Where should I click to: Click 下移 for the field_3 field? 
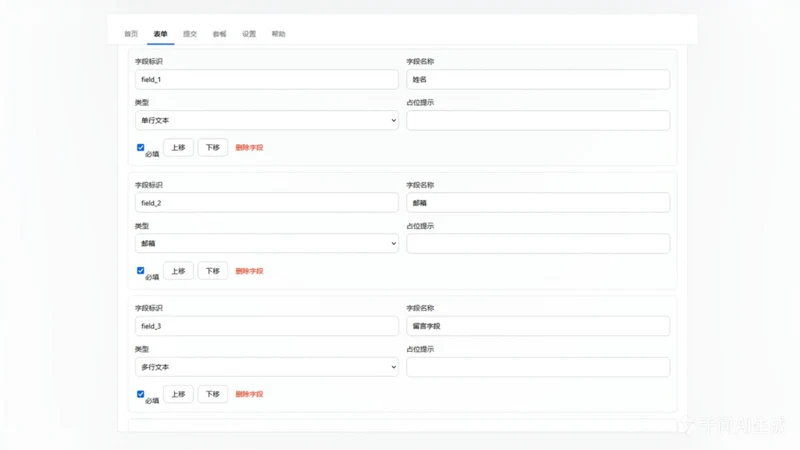click(x=213, y=394)
